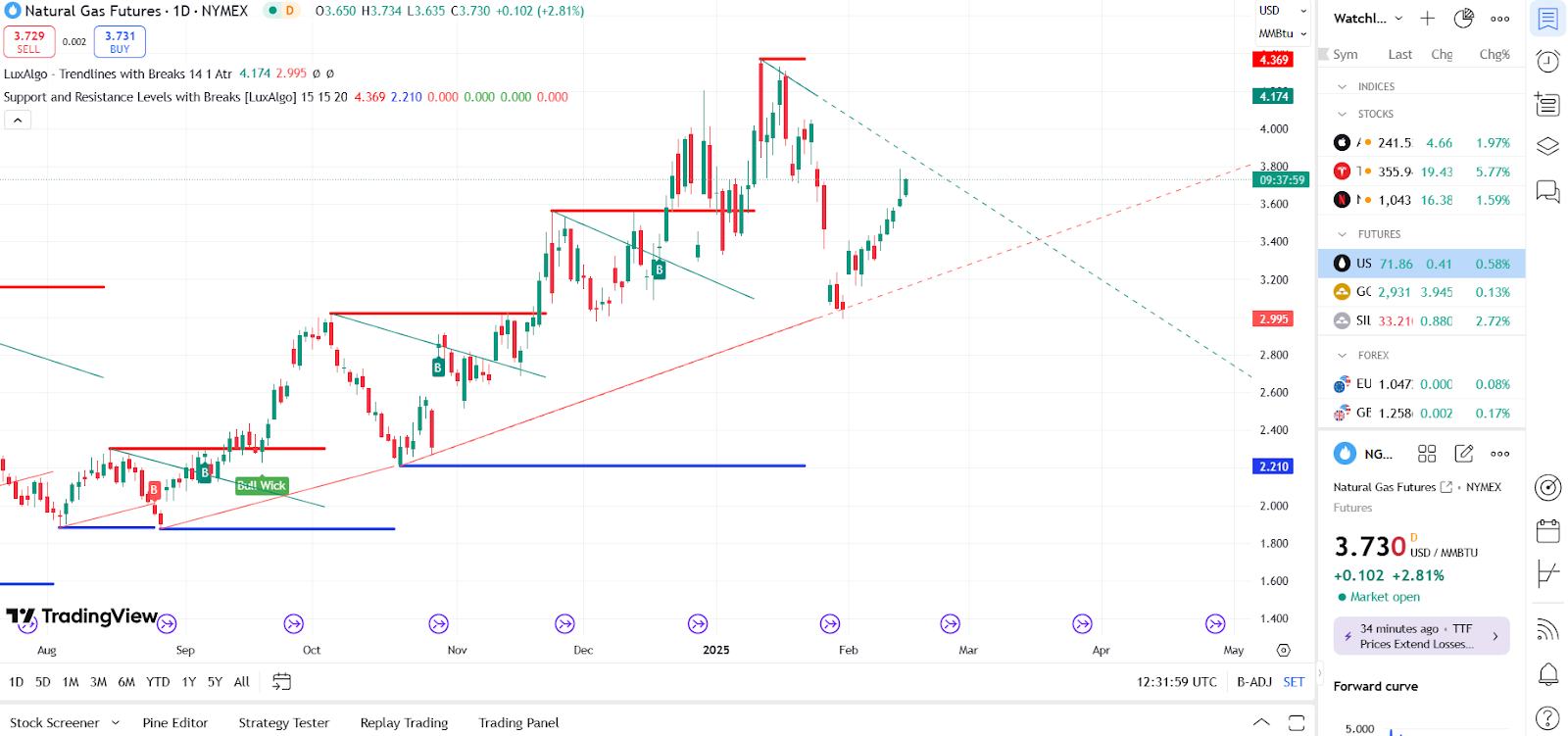This screenshot has width=1568, height=736.
Task: Select the All time range
Action: point(242,682)
